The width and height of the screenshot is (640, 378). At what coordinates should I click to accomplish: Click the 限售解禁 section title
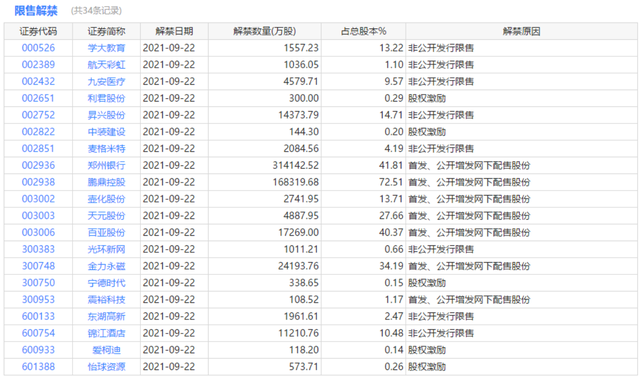click(x=36, y=11)
